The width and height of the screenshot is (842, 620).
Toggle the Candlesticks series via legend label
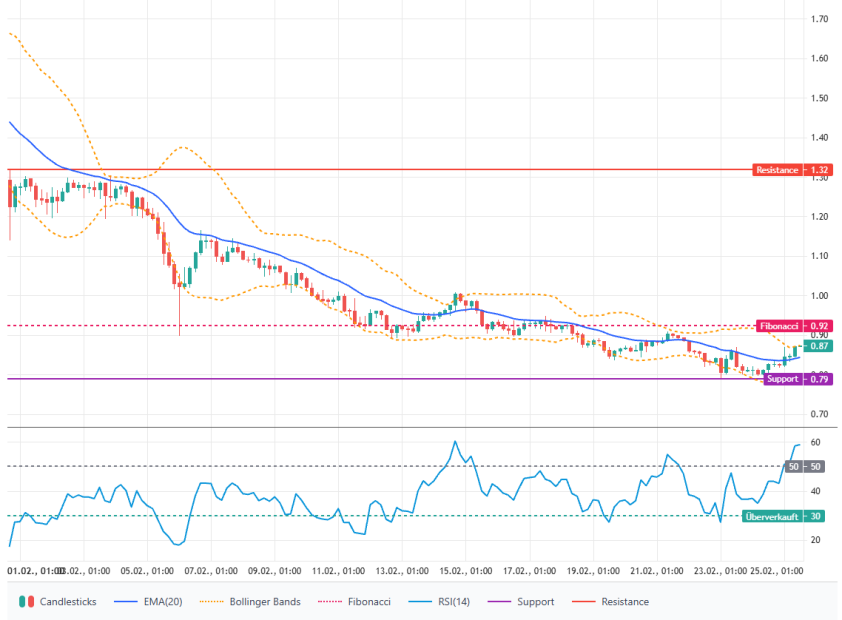click(70, 602)
